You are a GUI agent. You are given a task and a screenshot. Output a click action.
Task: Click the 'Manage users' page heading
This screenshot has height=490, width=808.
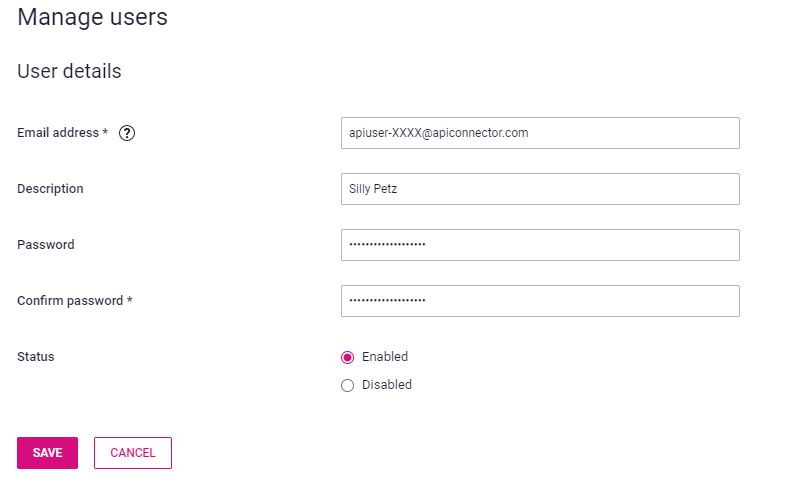(x=92, y=17)
